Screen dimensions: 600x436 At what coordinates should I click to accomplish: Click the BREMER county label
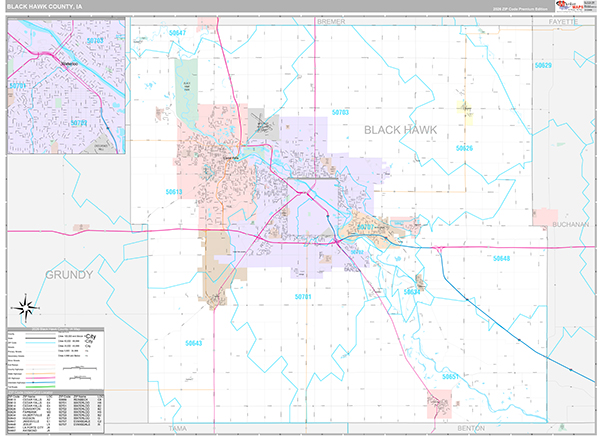point(329,20)
